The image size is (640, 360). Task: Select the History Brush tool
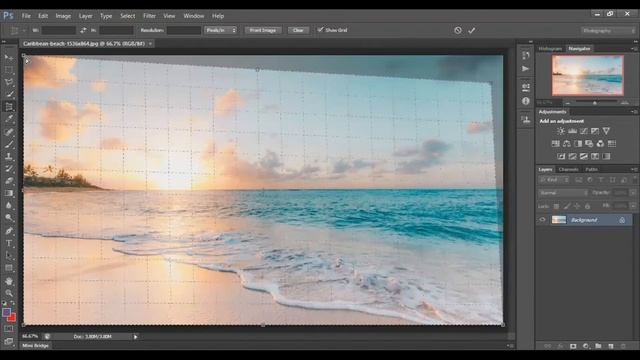point(9,169)
